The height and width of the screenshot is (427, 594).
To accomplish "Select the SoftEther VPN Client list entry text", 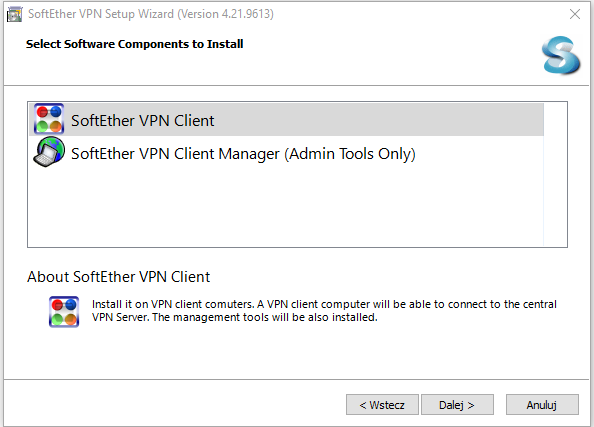I will pyautogui.click(x=142, y=120).
